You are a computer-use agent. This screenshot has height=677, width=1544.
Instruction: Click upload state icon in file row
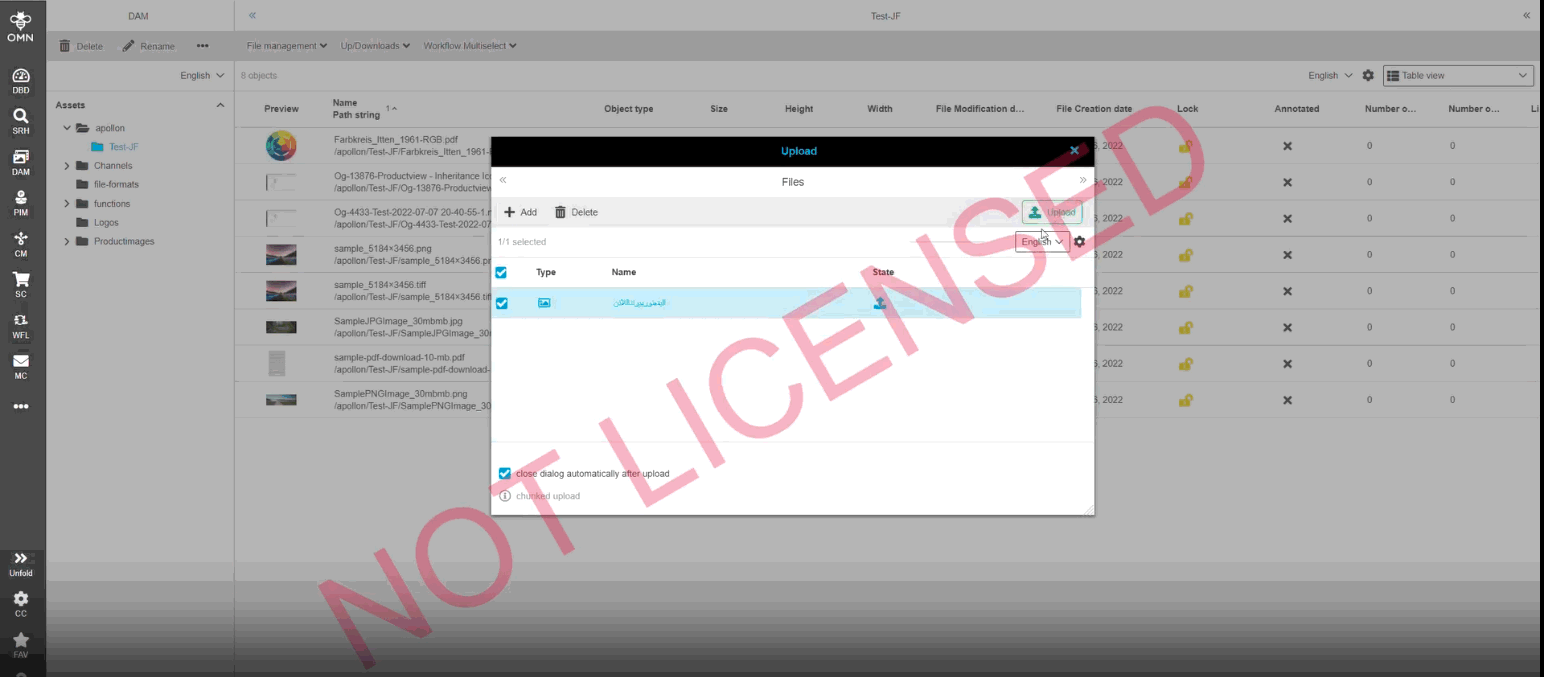point(880,303)
